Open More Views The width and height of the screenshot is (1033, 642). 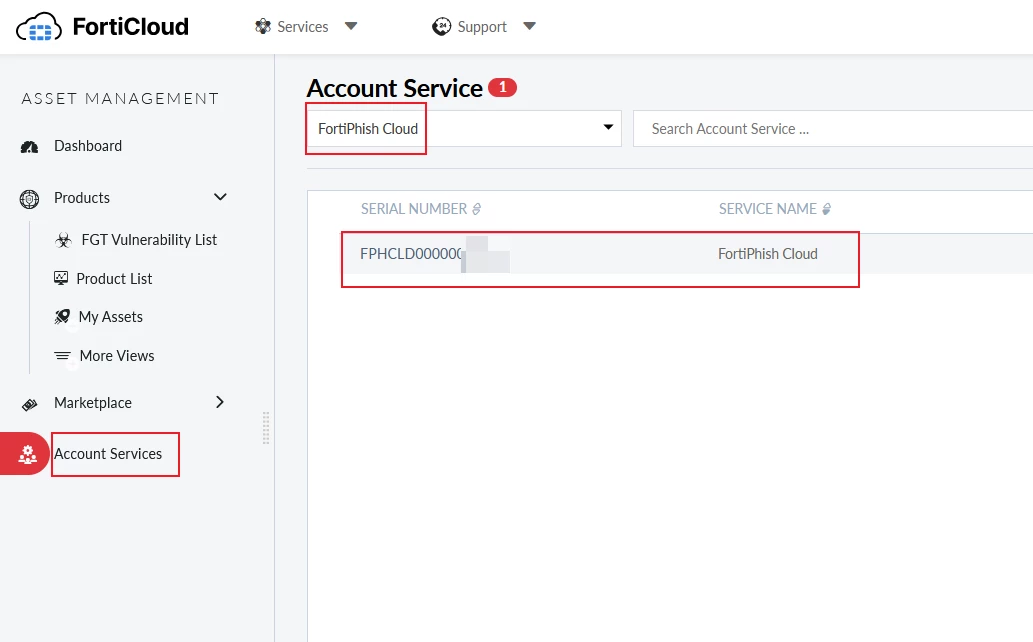pyautogui.click(x=117, y=356)
